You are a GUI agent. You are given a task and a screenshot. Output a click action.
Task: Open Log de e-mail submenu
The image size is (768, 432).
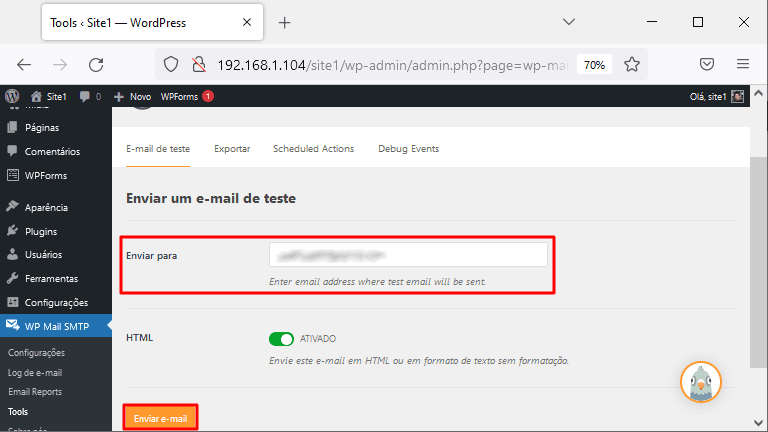(x=35, y=373)
